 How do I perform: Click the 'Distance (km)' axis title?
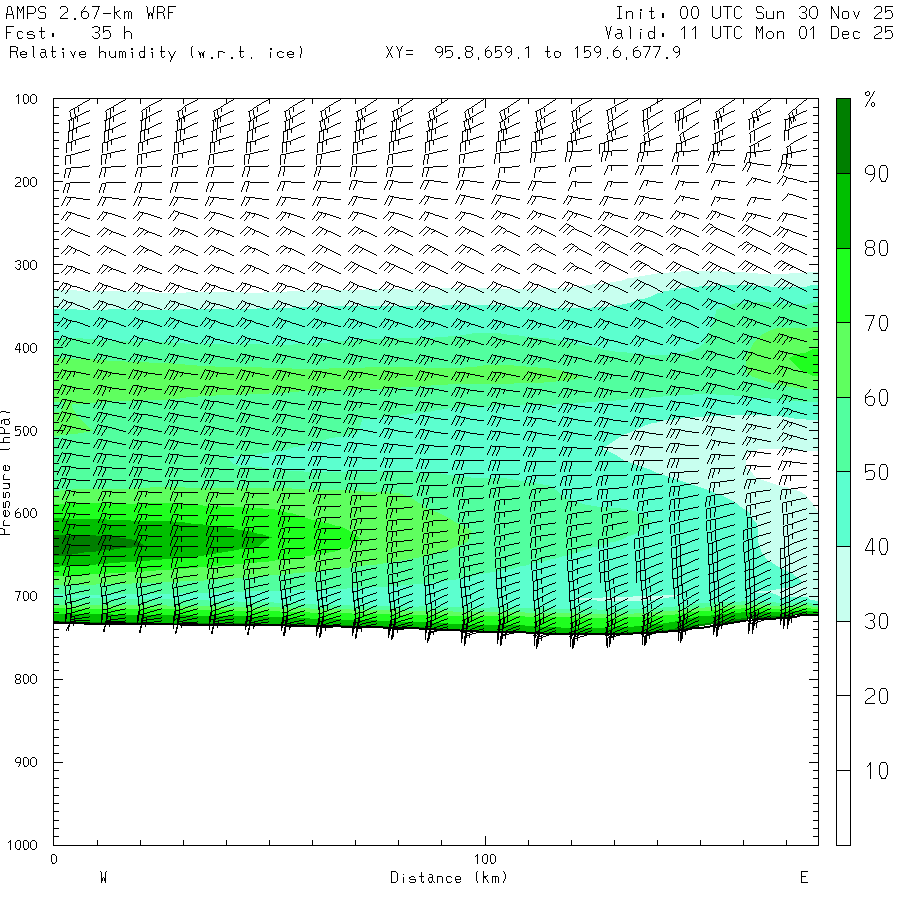coord(449,878)
